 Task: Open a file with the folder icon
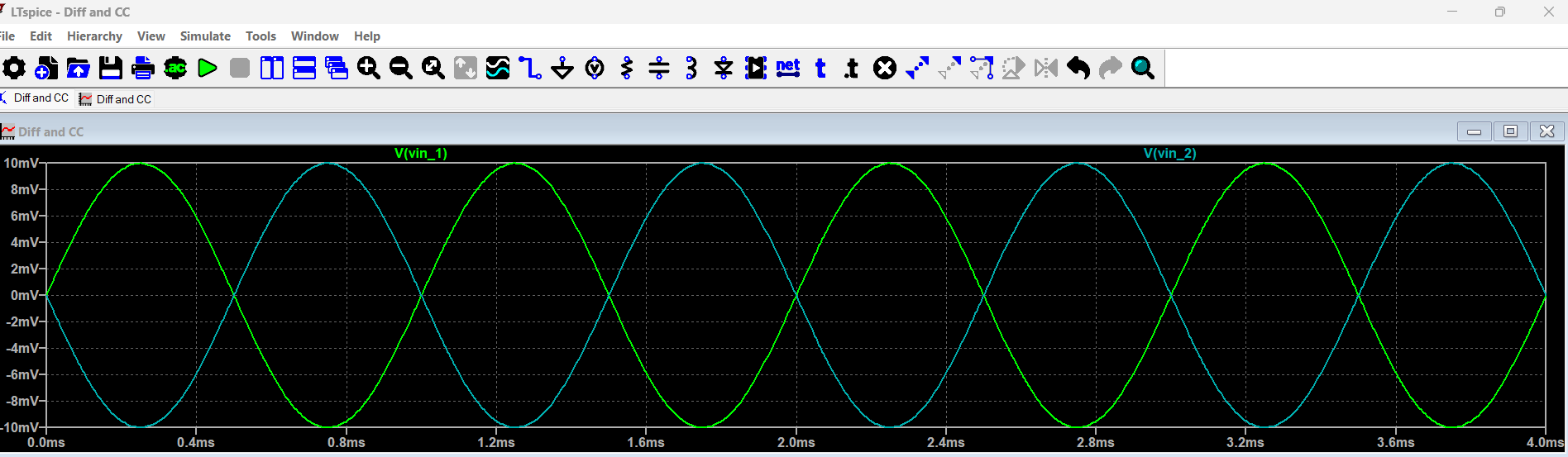tap(79, 68)
